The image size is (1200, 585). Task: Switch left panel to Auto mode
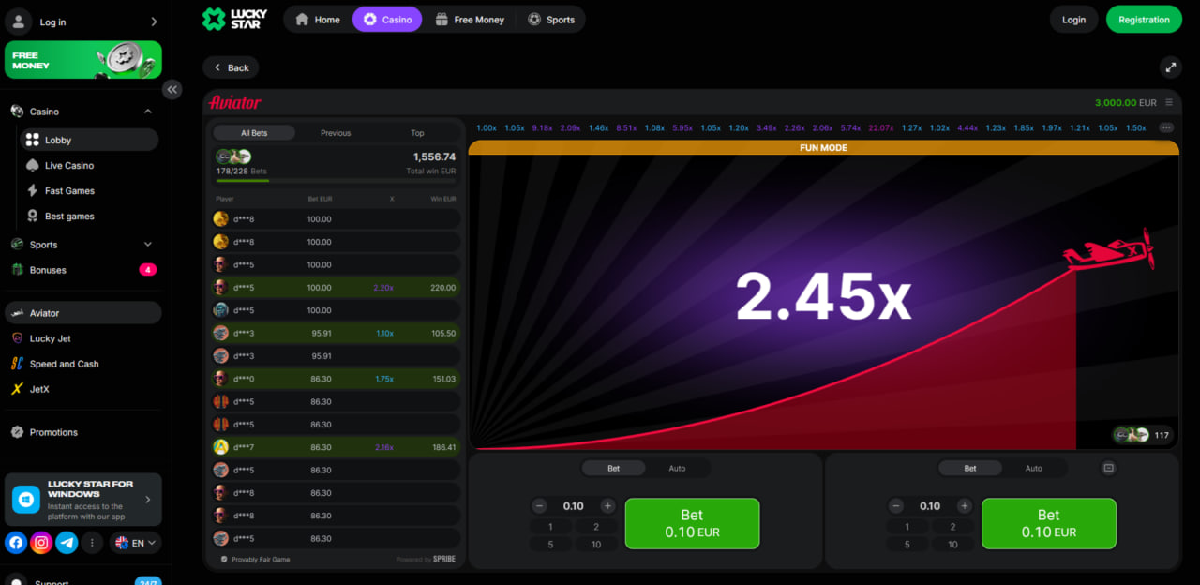point(677,468)
